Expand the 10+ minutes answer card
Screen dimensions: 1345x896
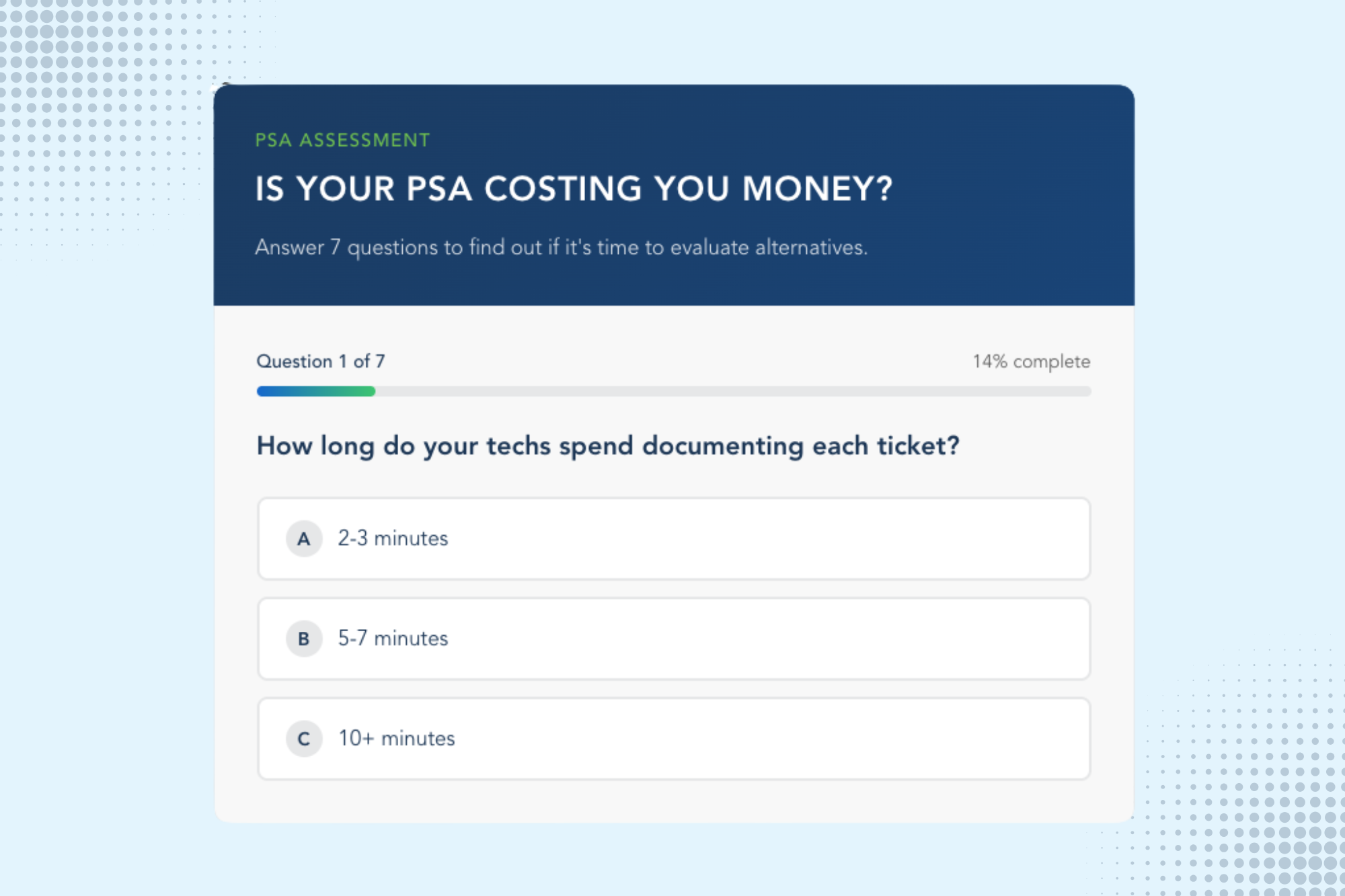pyautogui.click(x=672, y=738)
